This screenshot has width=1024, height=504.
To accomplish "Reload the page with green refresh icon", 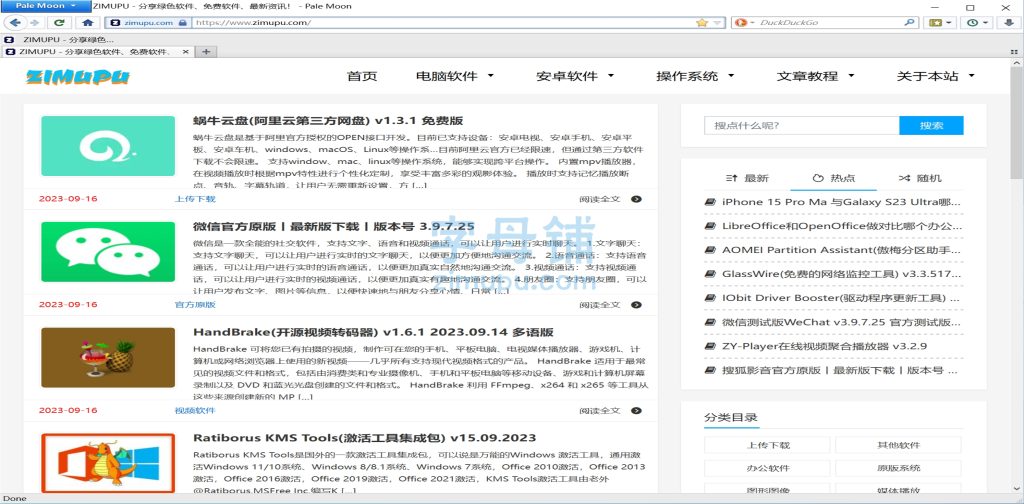I will pyautogui.click(x=59, y=23).
